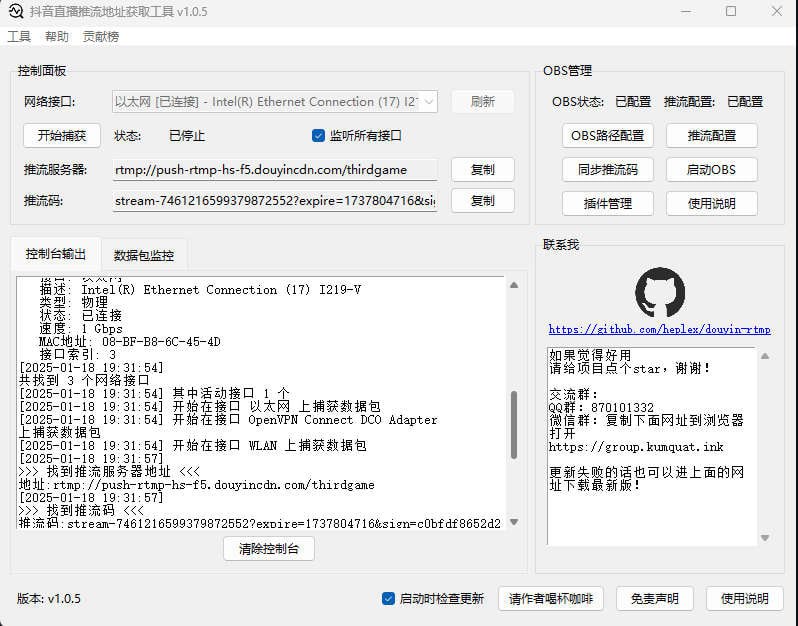This screenshot has width=798, height=626.
Task: Click the 推流码 text field
Action: point(275,201)
